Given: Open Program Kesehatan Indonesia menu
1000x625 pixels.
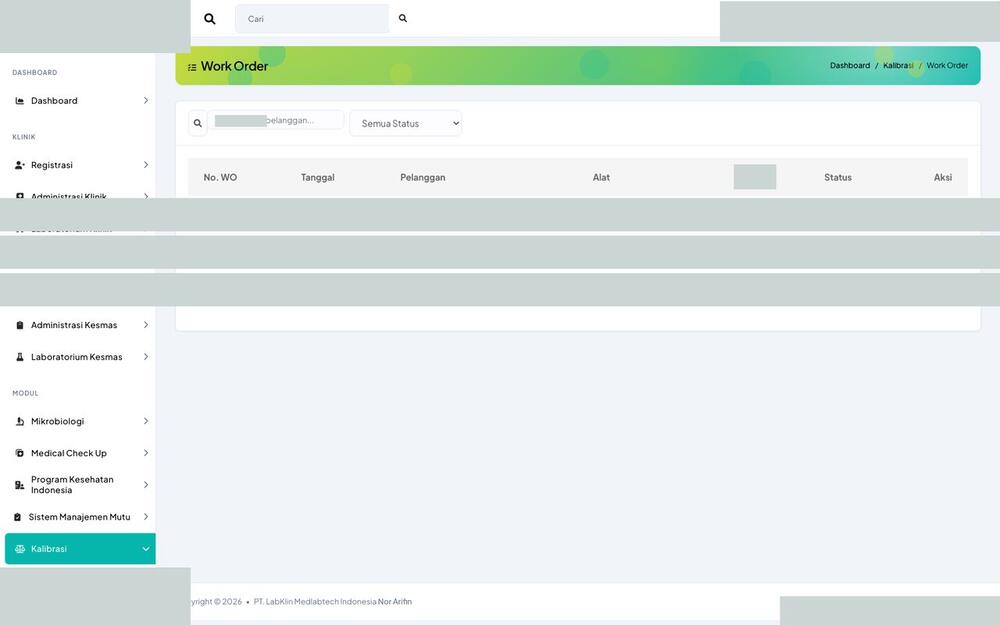Looking at the screenshot, I should [x=80, y=485].
